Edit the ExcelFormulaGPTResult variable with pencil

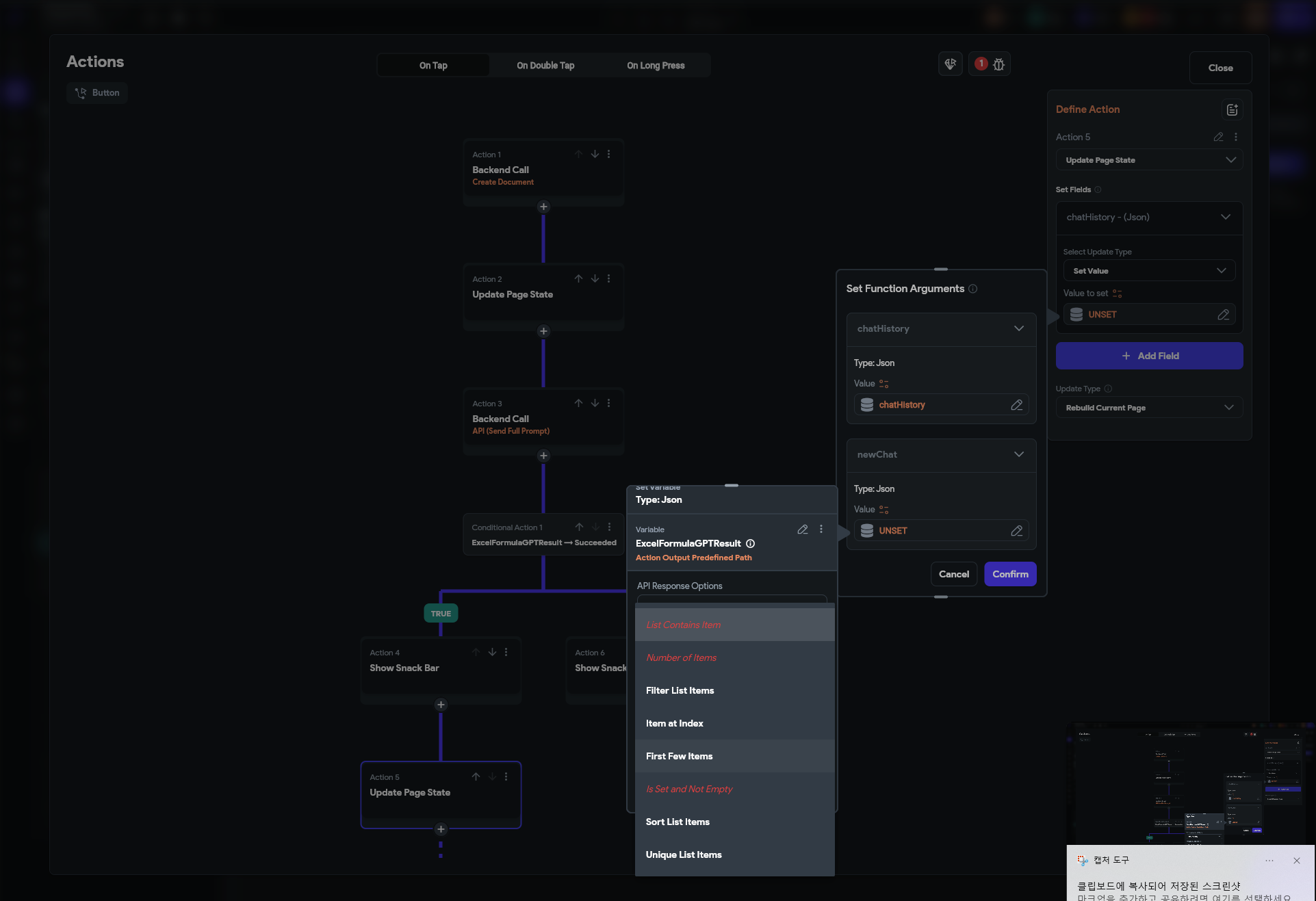803,530
